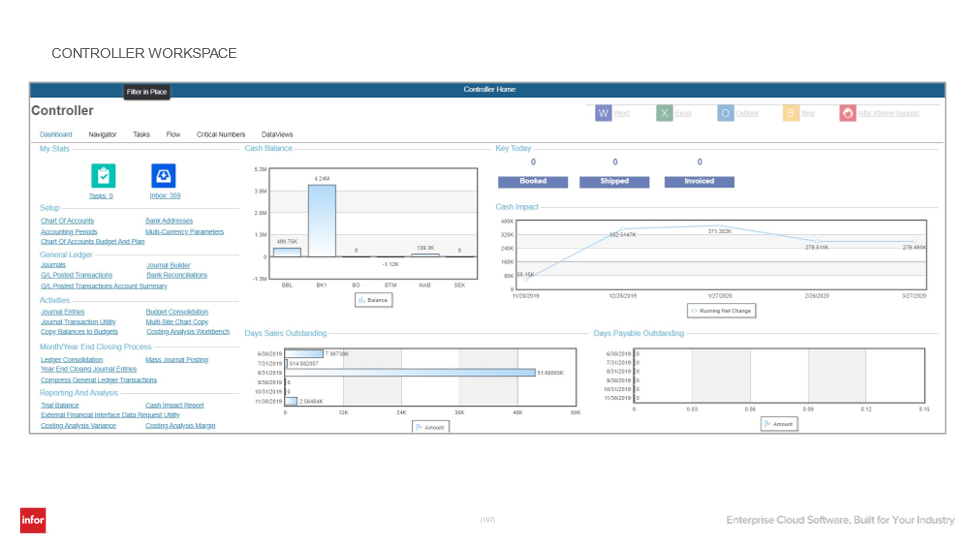Open Budget Consolidation link

[x=177, y=312]
